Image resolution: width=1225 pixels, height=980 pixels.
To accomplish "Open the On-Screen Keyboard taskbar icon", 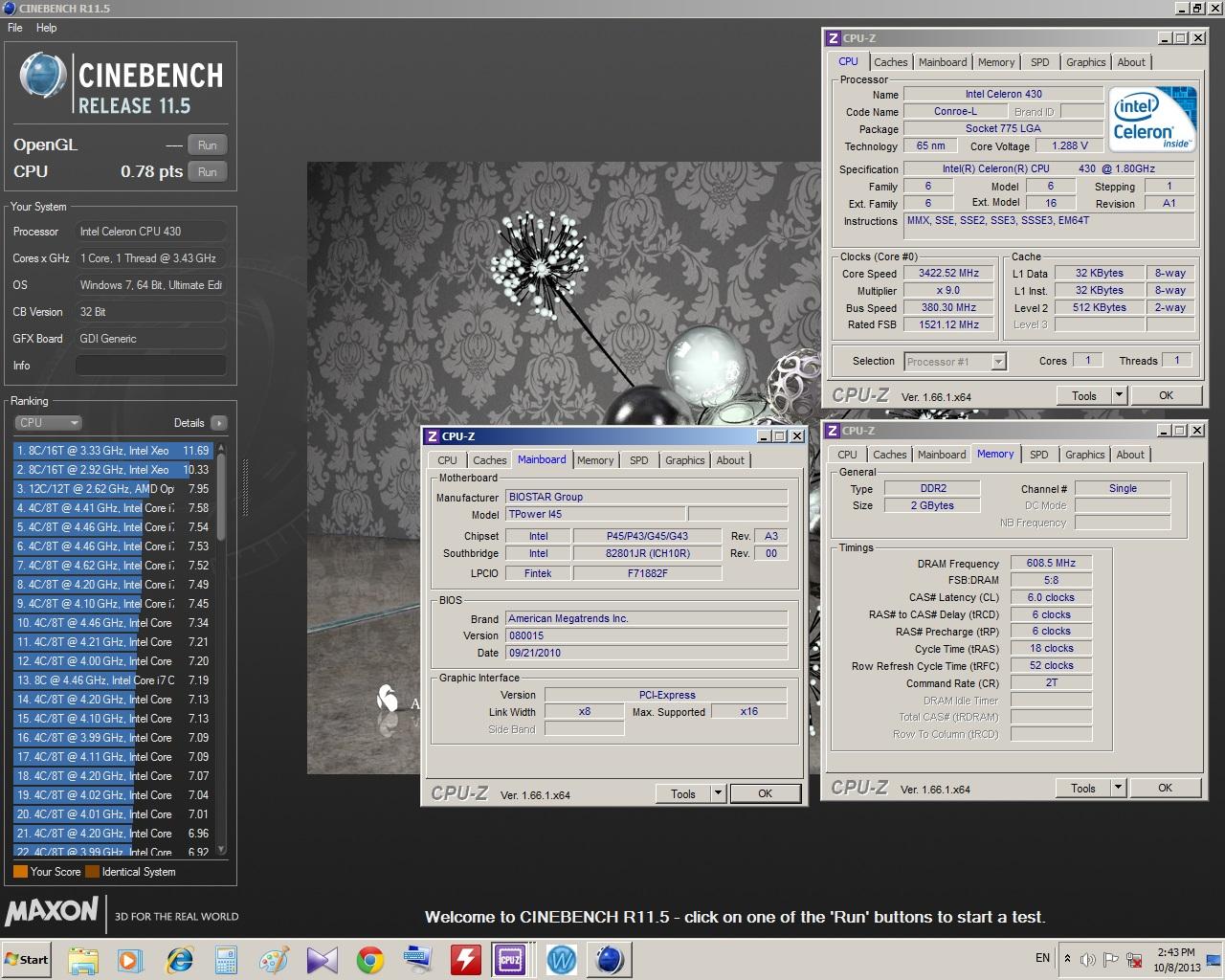I will (418, 959).
